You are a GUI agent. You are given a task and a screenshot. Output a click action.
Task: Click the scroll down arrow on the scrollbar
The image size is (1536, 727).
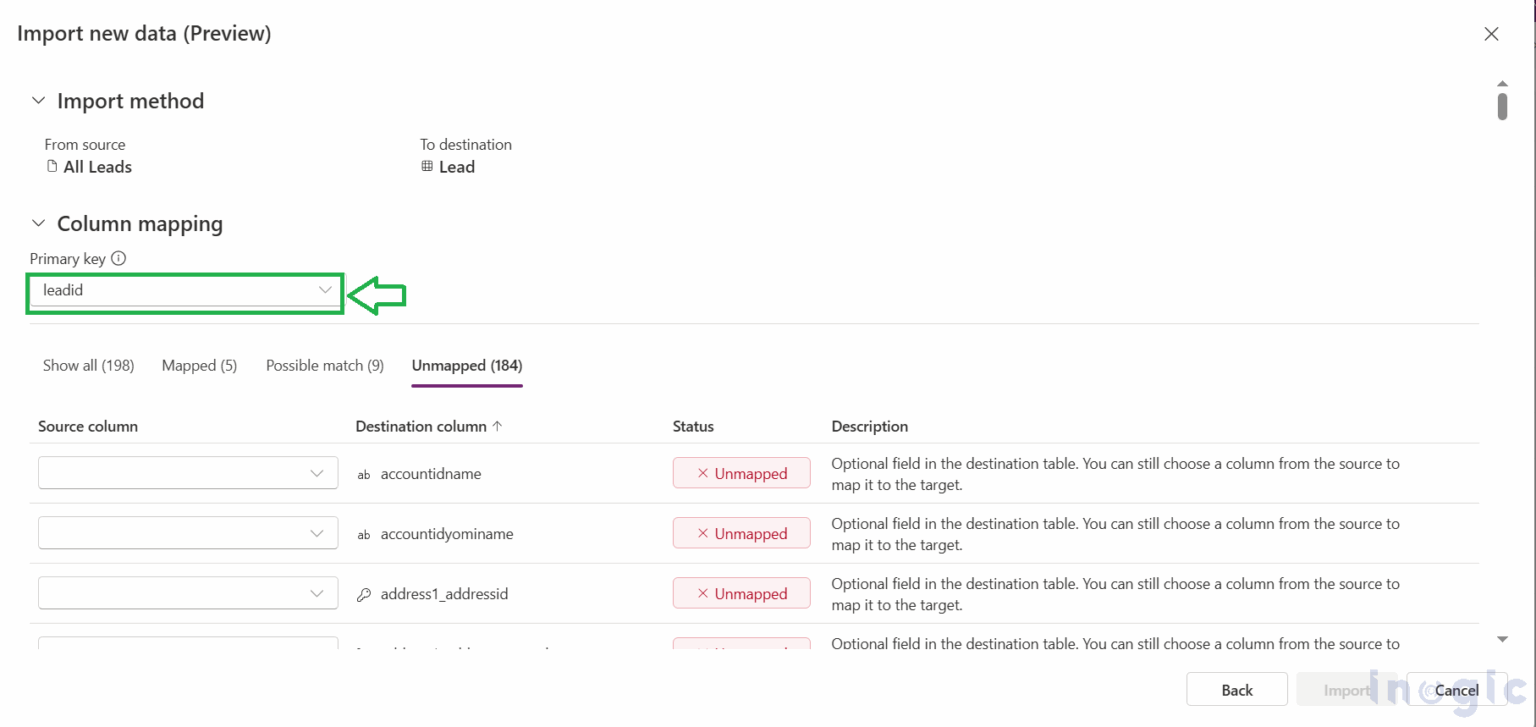point(1501,637)
